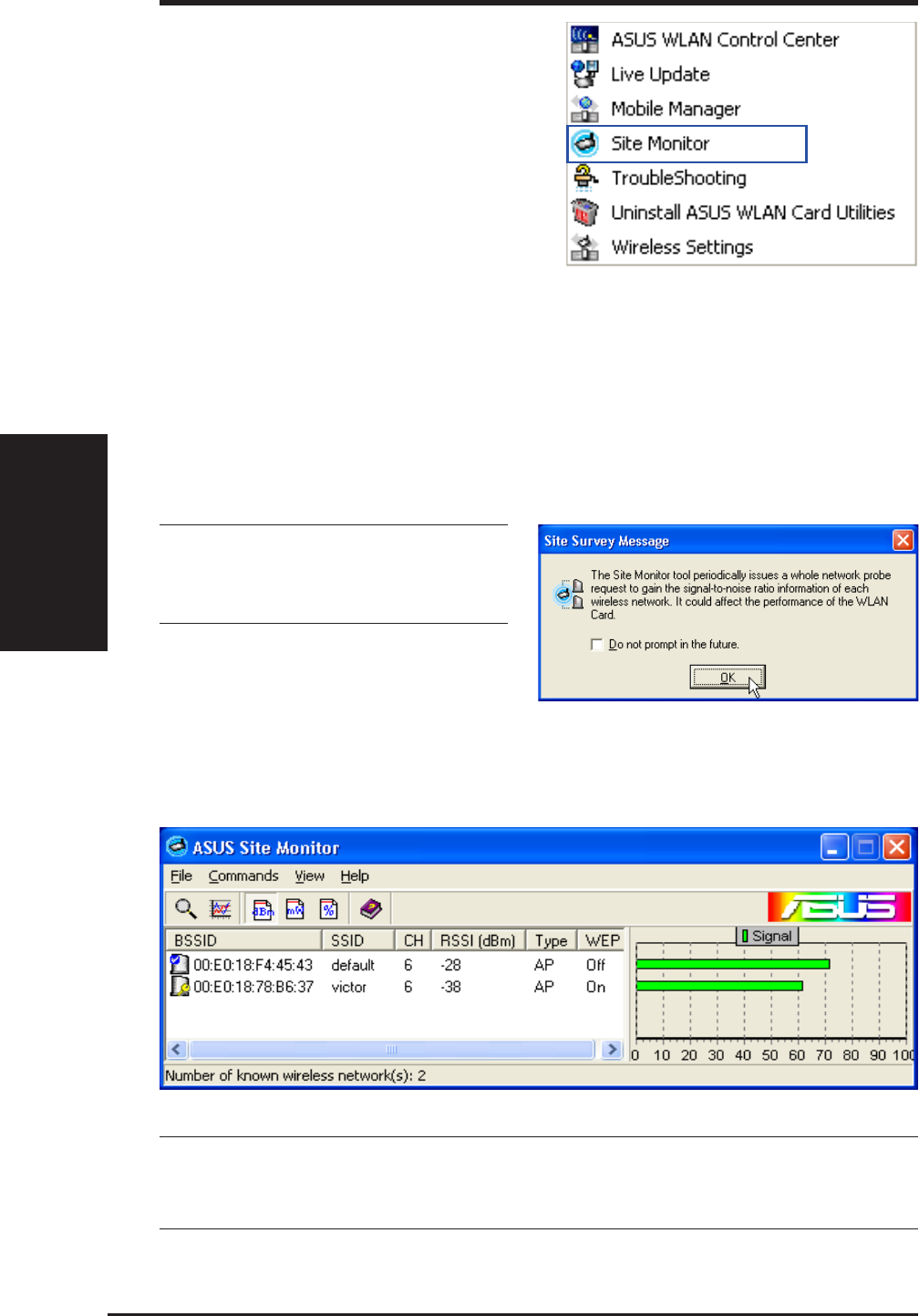This screenshot has height=1316, width=919.
Task: Sort by BSSID column header
Action: (x=243, y=940)
